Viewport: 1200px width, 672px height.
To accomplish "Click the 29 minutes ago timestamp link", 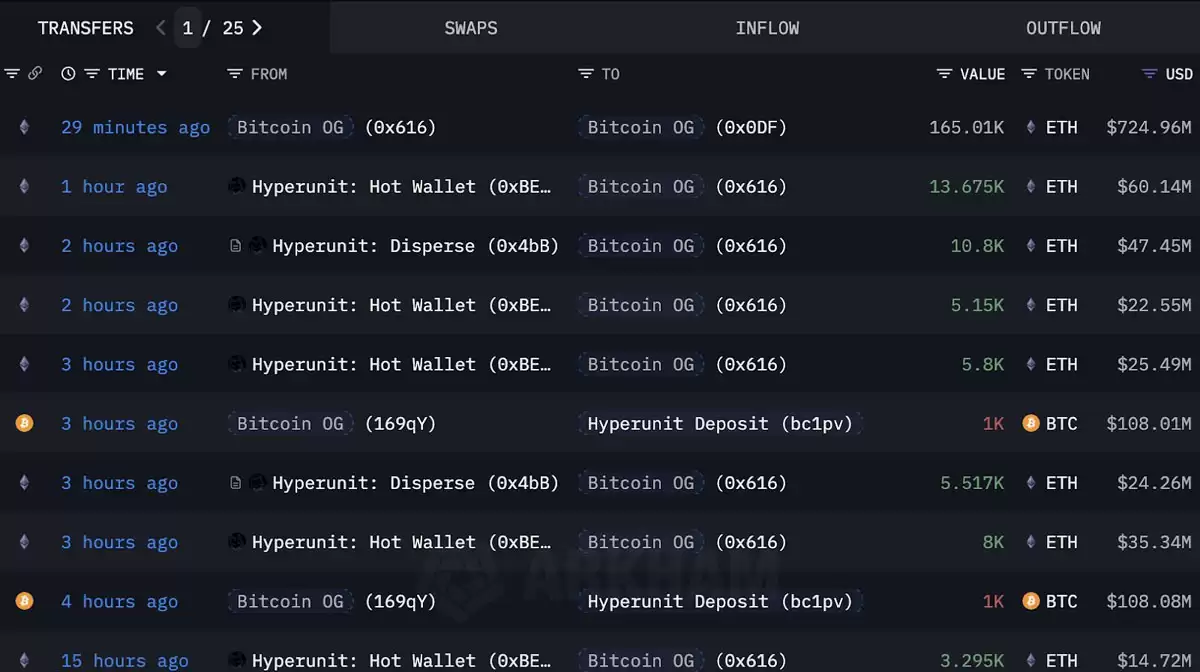I will click(x=135, y=127).
